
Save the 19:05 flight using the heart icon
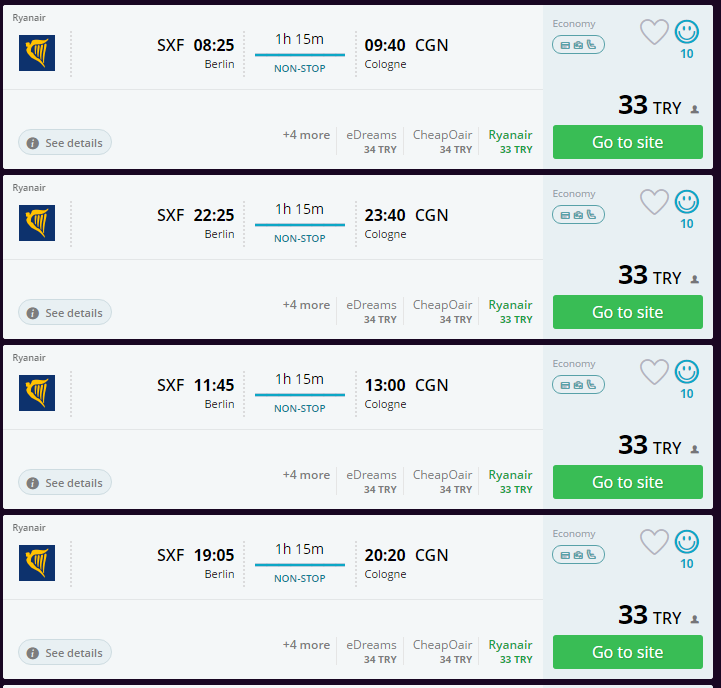pos(654,543)
